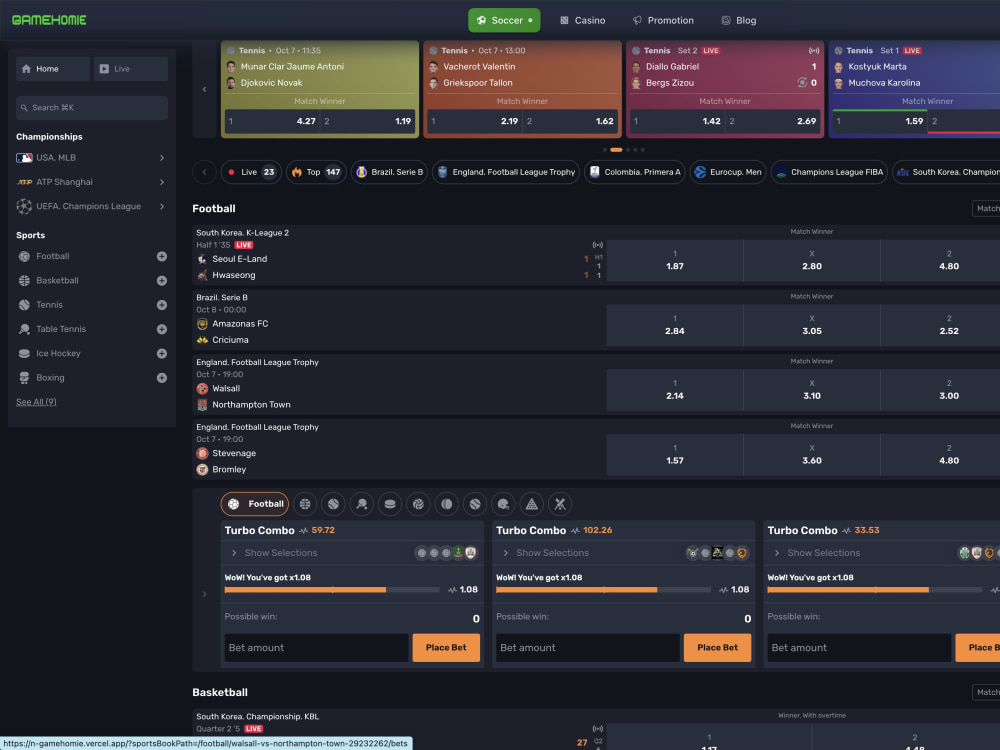Viewport: 1000px width, 750px height.
Task: Open live stream icon on Diallo Gabriel card
Action: point(814,50)
